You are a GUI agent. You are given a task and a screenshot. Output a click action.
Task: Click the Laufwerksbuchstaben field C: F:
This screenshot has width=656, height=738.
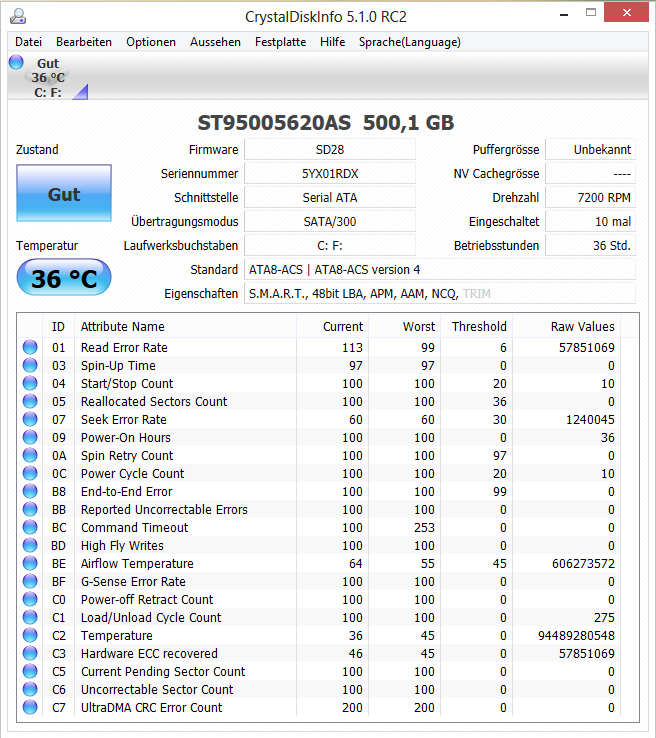point(330,246)
